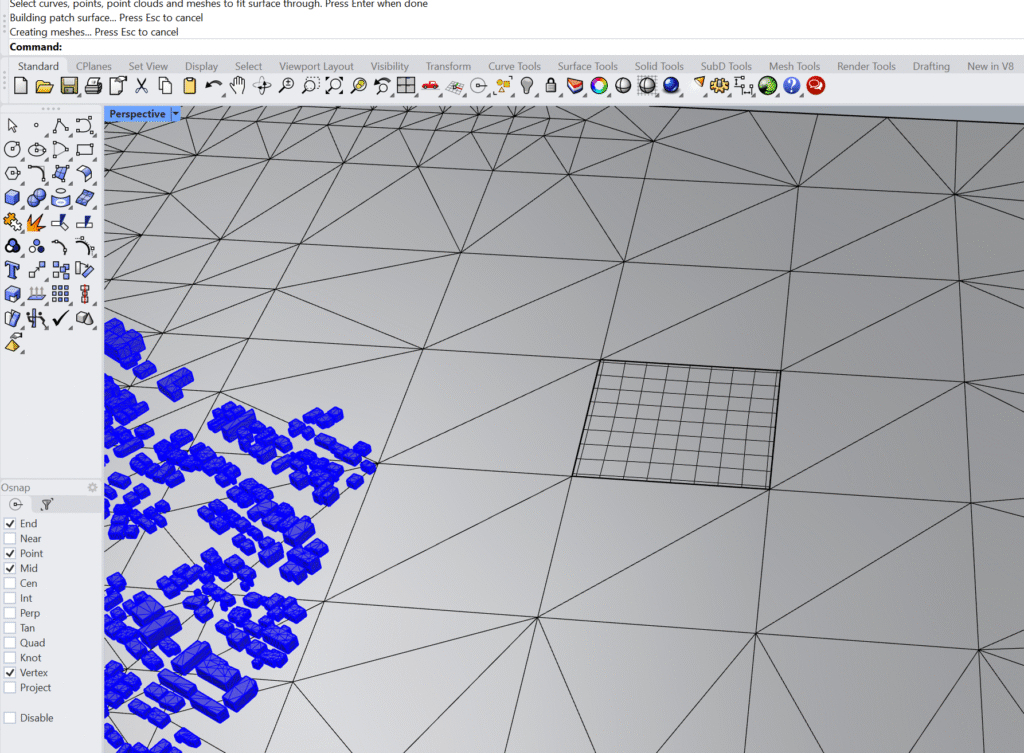The width and height of the screenshot is (1024, 753).
Task: Expand the sphere tool flyout triangle
Action: pyautogui.click(x=46, y=206)
